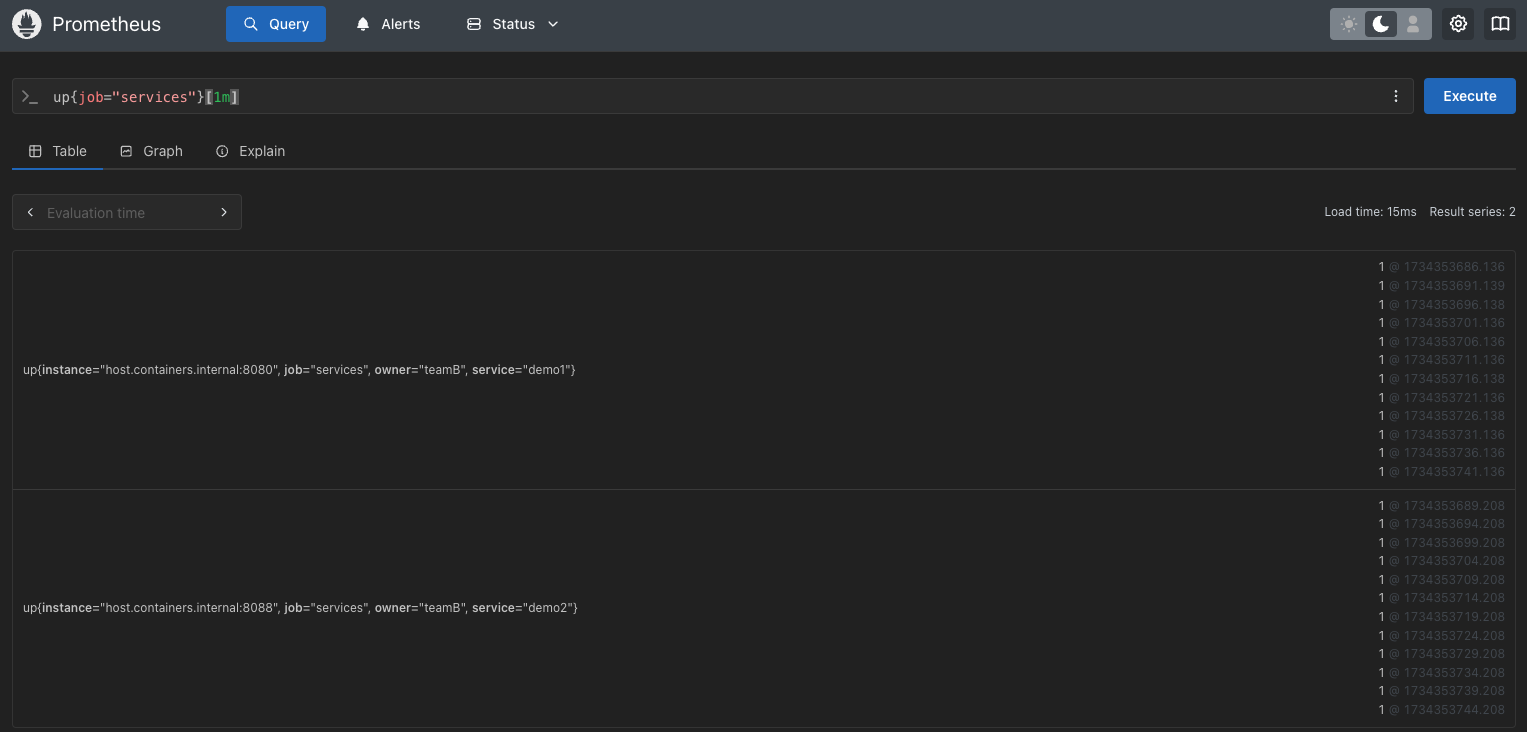Image resolution: width=1527 pixels, height=732 pixels.
Task: Click sample value at 1734353701.136
Action: (1441, 323)
